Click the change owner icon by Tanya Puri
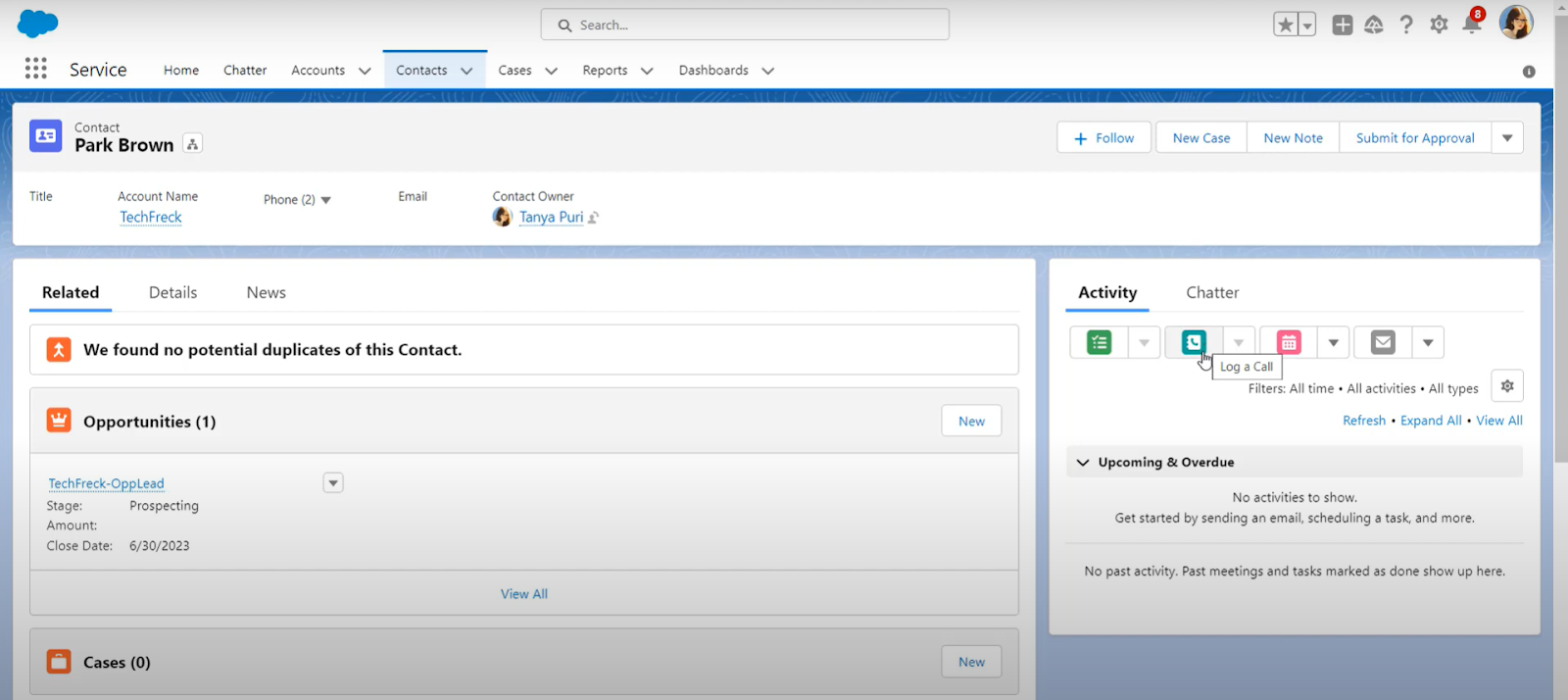 pyautogui.click(x=593, y=218)
